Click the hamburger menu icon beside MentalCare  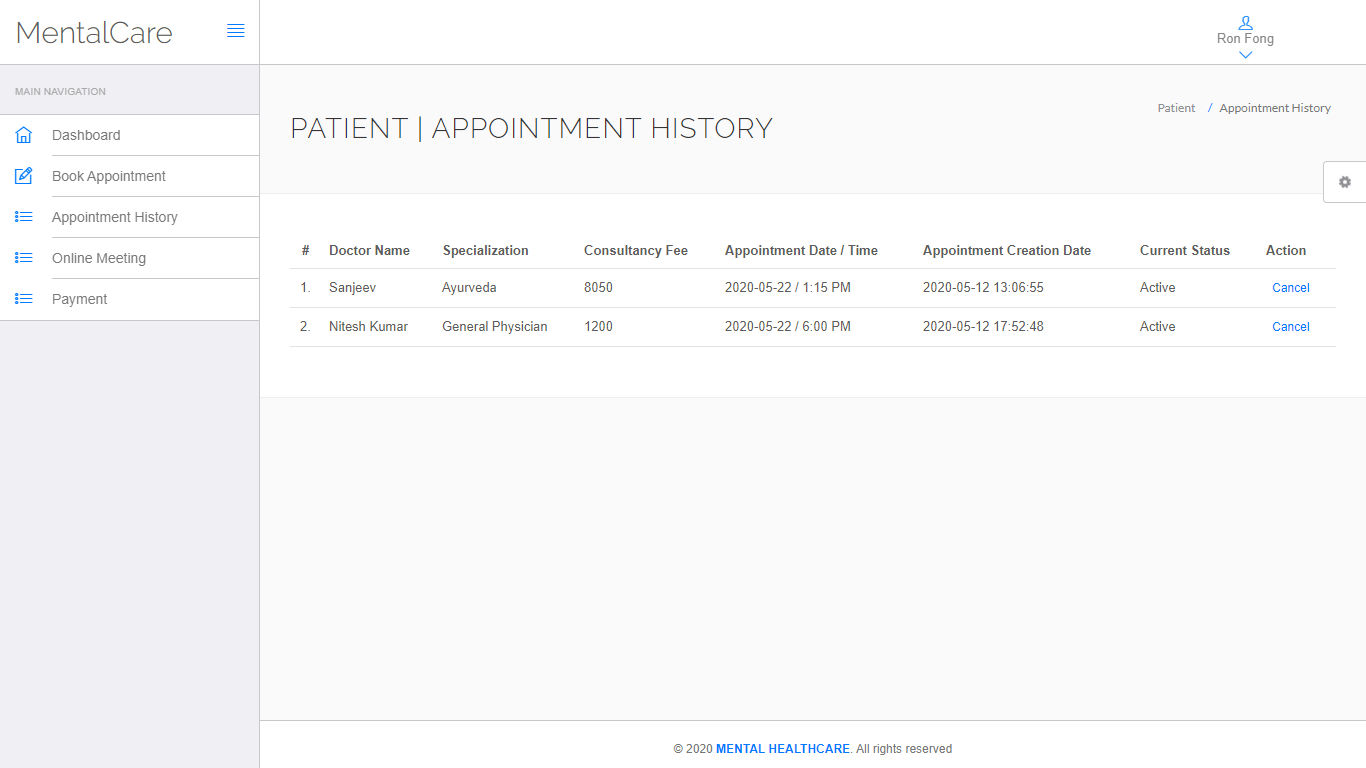236,31
